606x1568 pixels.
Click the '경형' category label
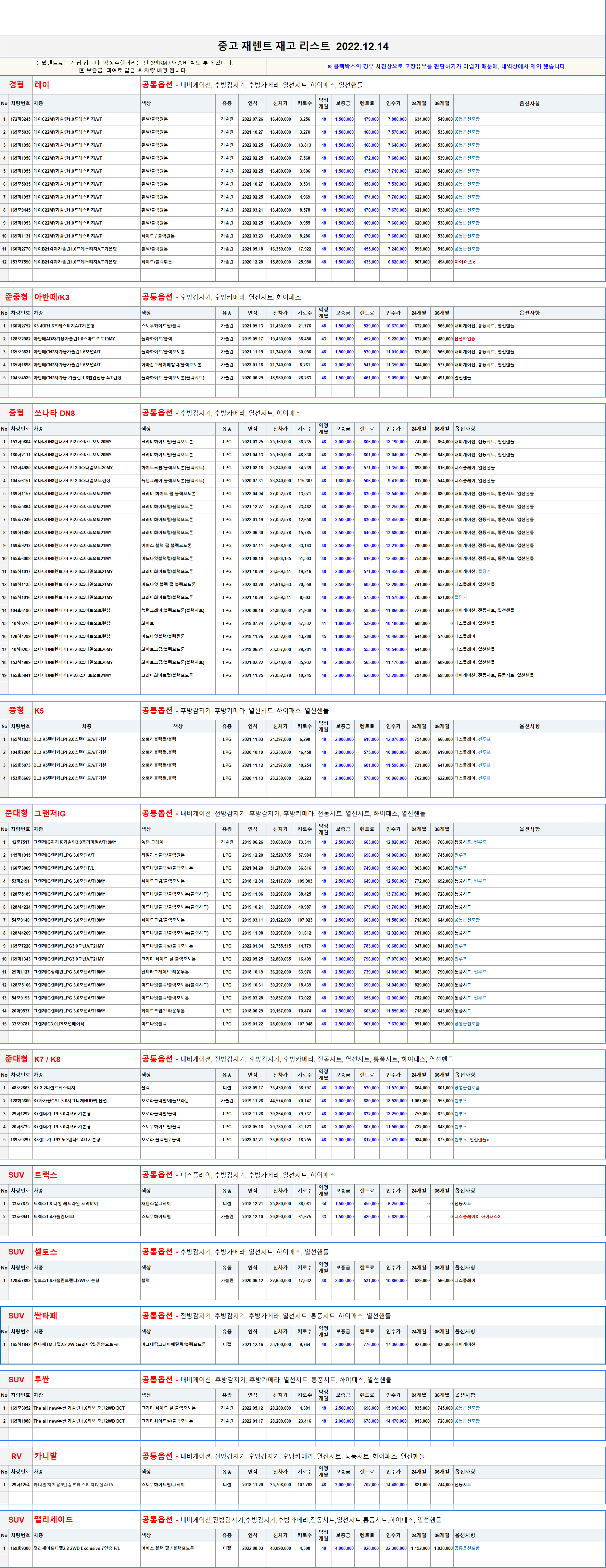click(x=17, y=85)
